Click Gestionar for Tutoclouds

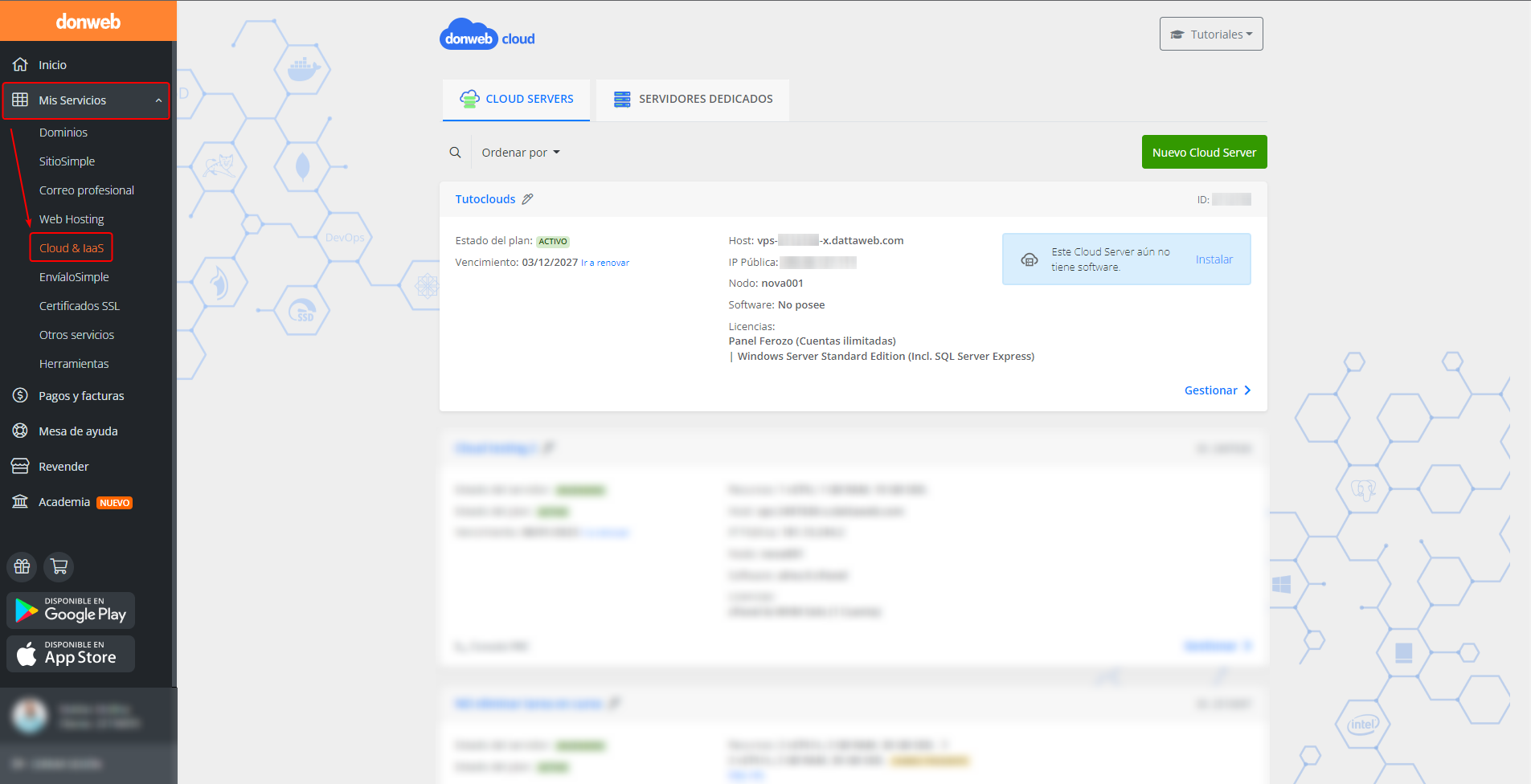[x=1218, y=390]
